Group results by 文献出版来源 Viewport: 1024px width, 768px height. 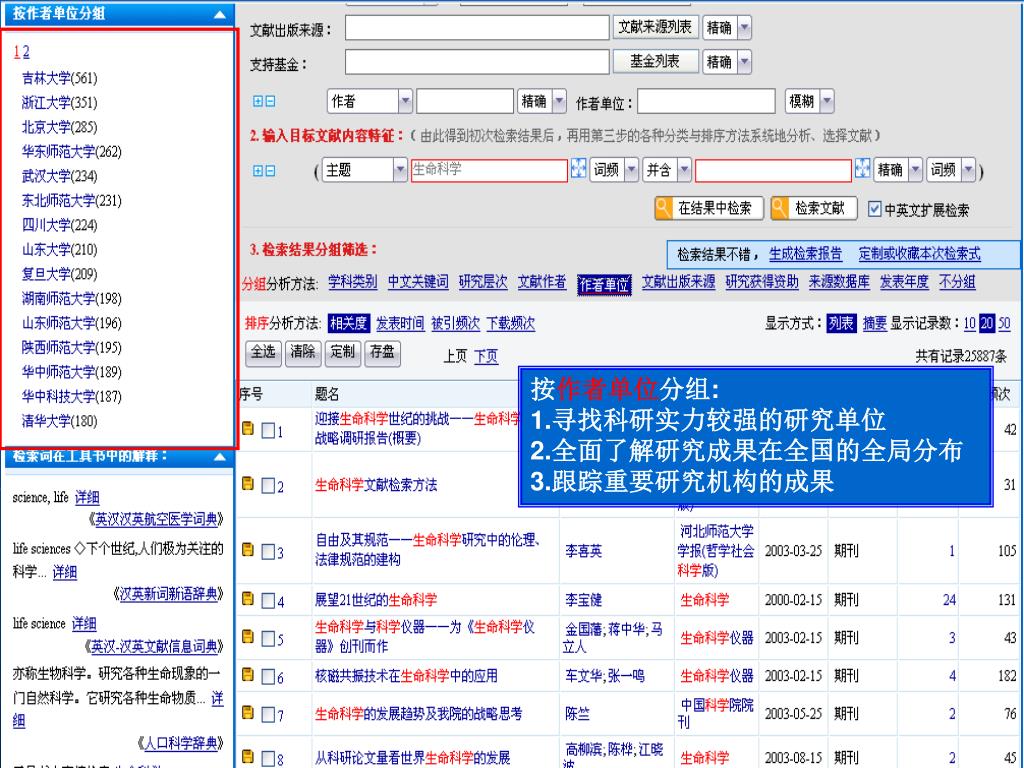coord(678,281)
